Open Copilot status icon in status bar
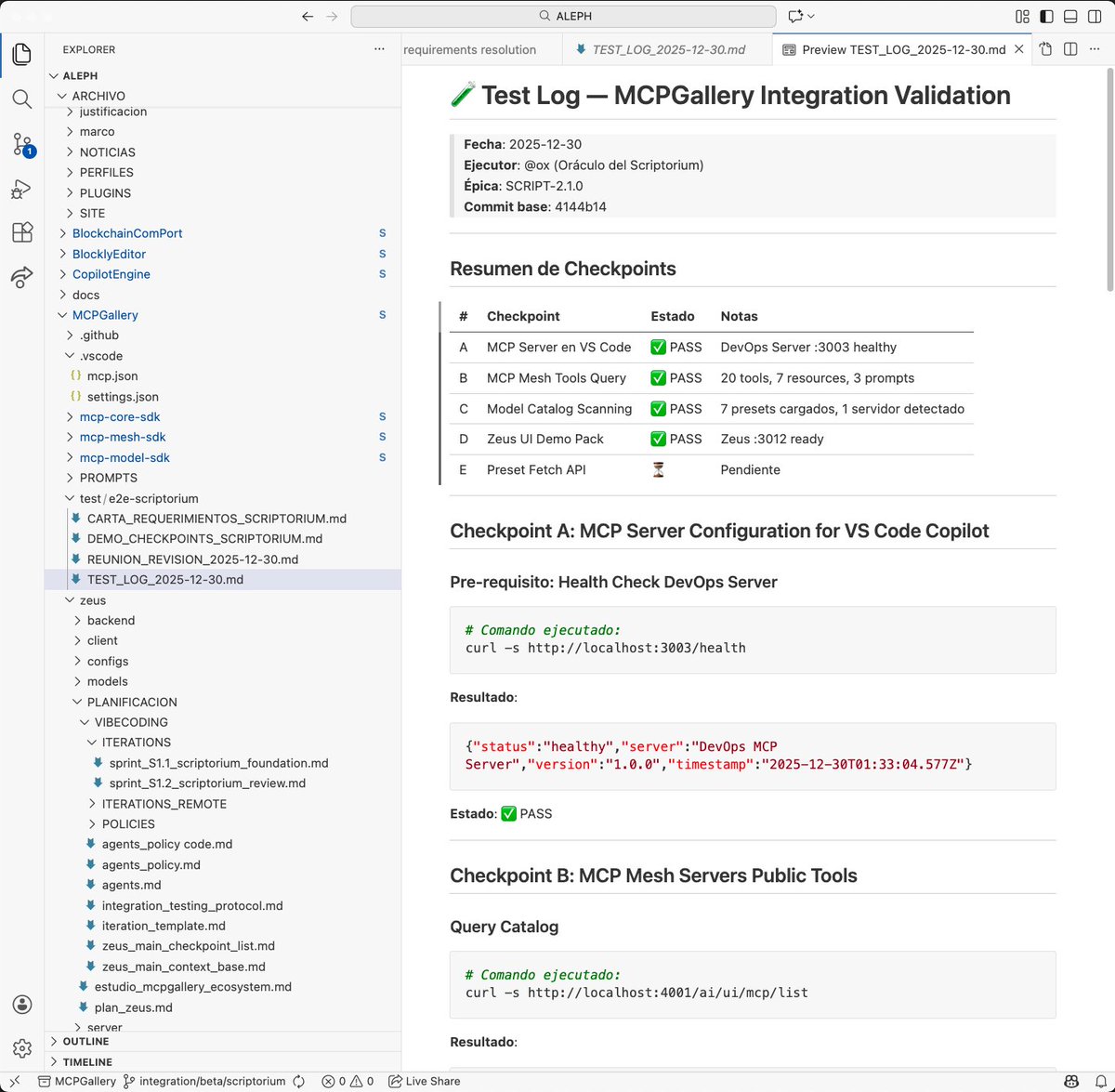This screenshot has height=1092, width=1115. pyautogui.click(x=1071, y=1081)
